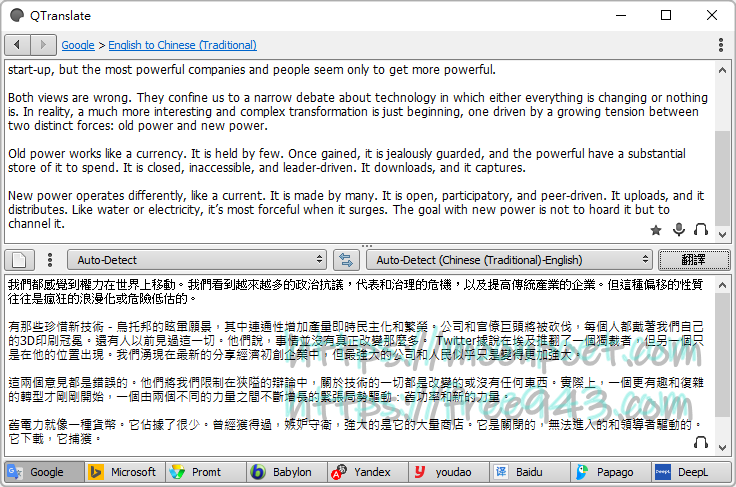Click the text "Both views are wrong."
736x487 pixels.
70,98
